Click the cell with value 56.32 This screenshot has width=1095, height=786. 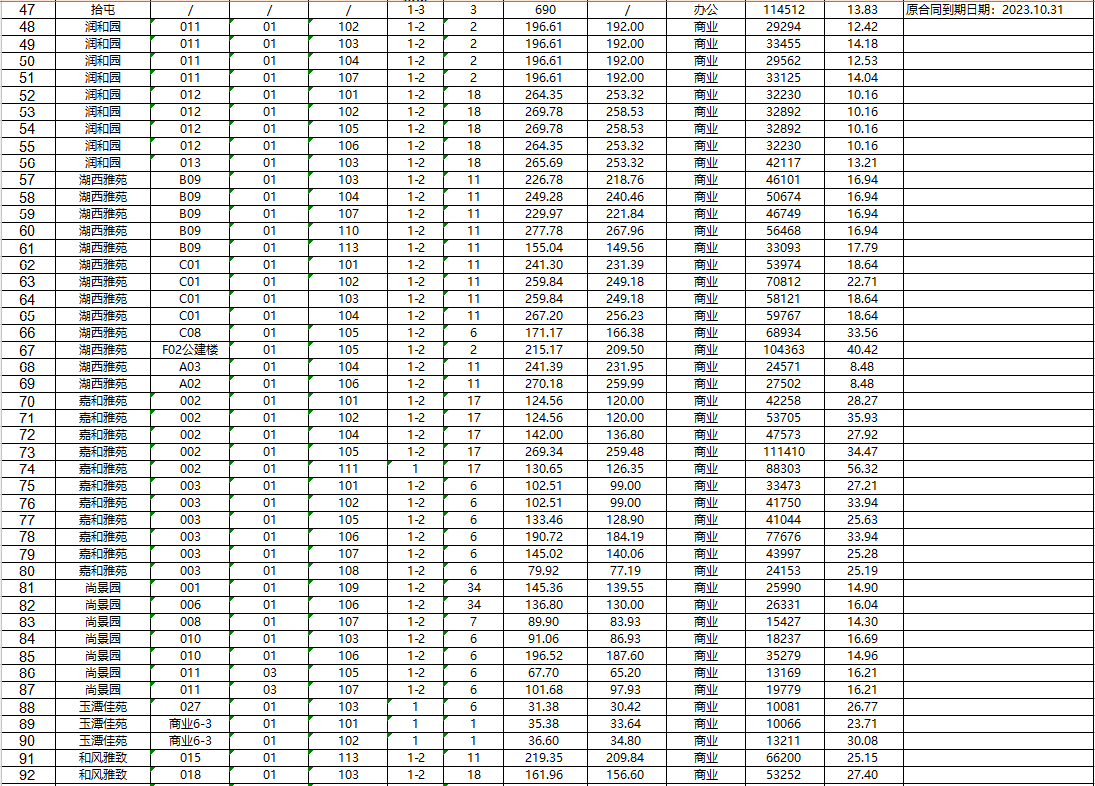point(862,469)
